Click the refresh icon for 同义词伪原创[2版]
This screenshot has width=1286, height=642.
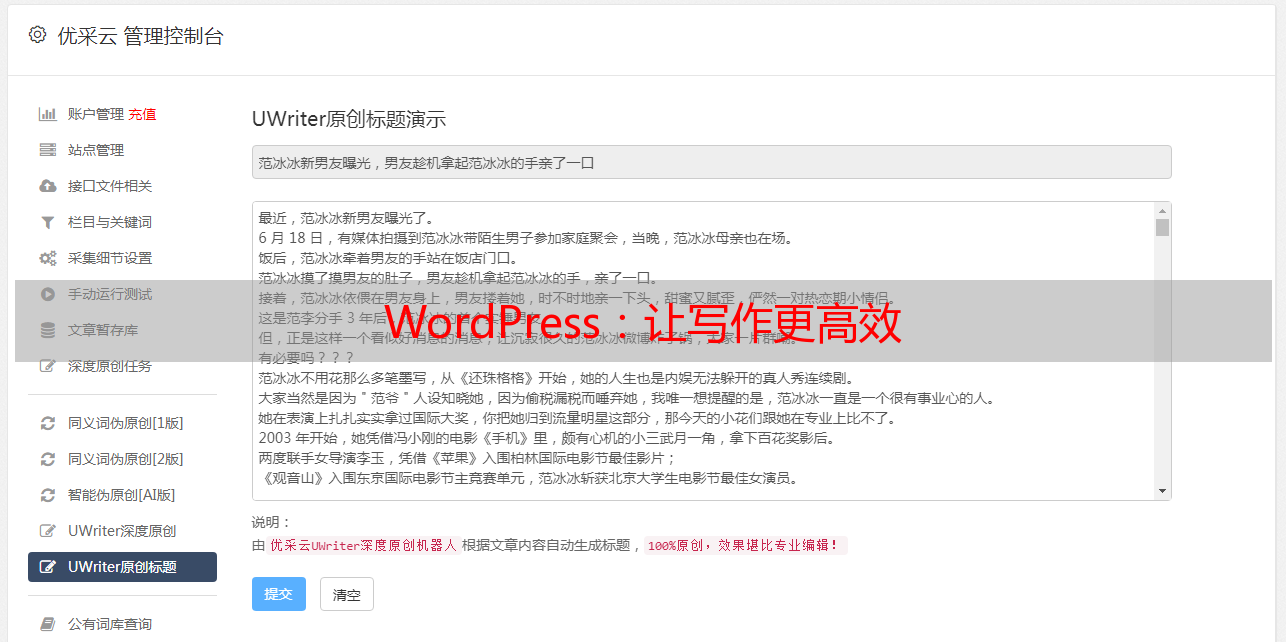(47, 459)
